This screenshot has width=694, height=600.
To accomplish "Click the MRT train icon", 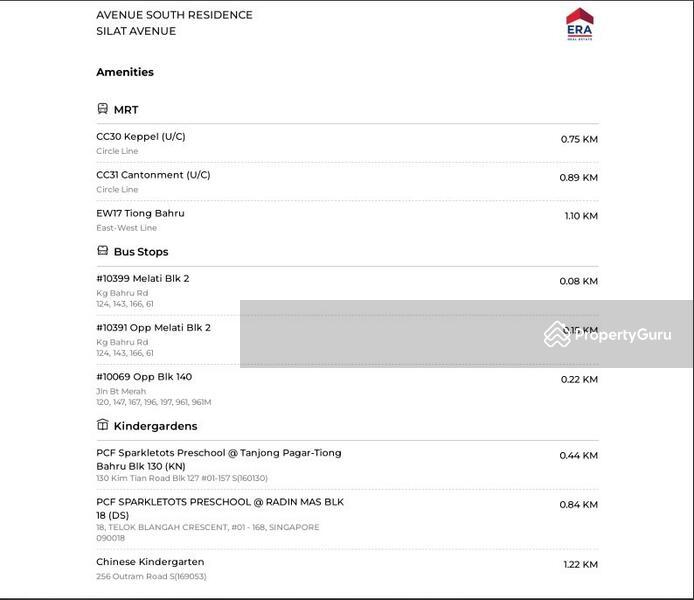I will pos(102,109).
